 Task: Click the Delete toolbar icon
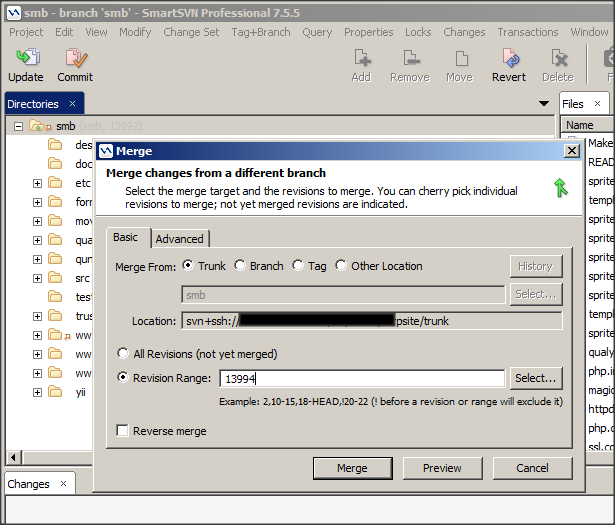[x=559, y=58]
